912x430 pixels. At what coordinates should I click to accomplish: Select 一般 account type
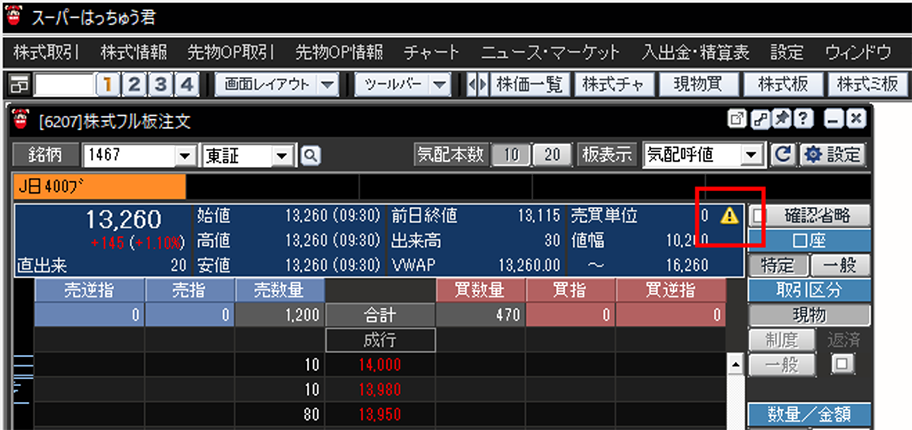tap(838, 265)
